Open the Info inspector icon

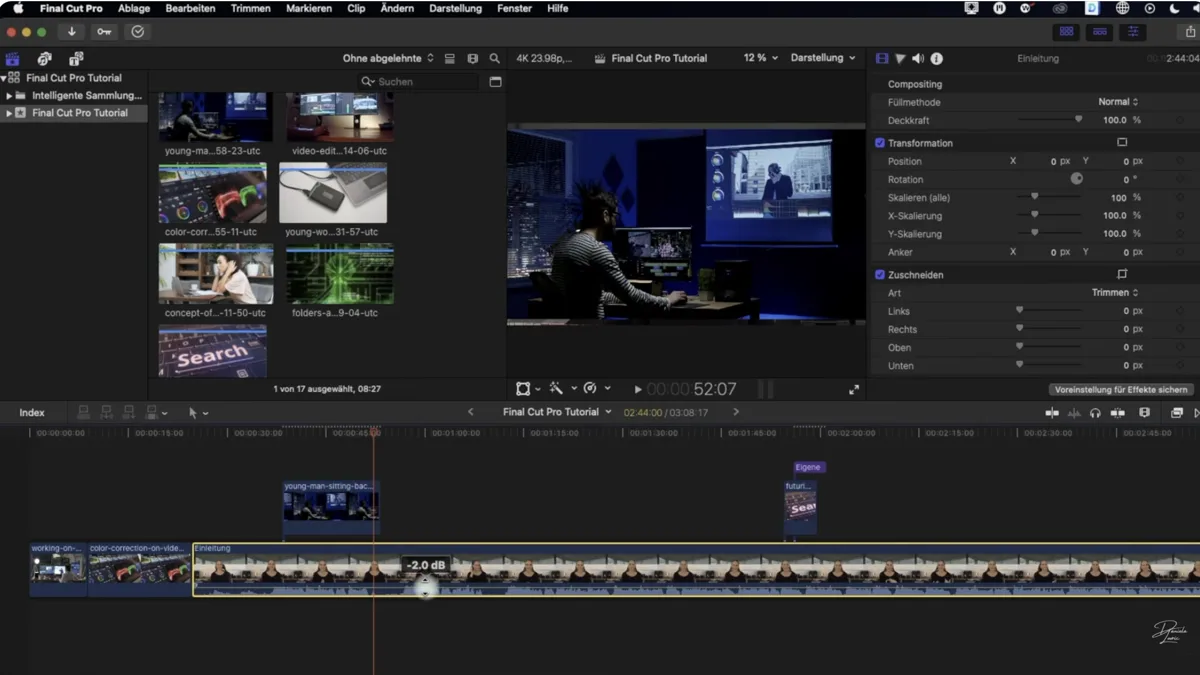[x=937, y=59]
